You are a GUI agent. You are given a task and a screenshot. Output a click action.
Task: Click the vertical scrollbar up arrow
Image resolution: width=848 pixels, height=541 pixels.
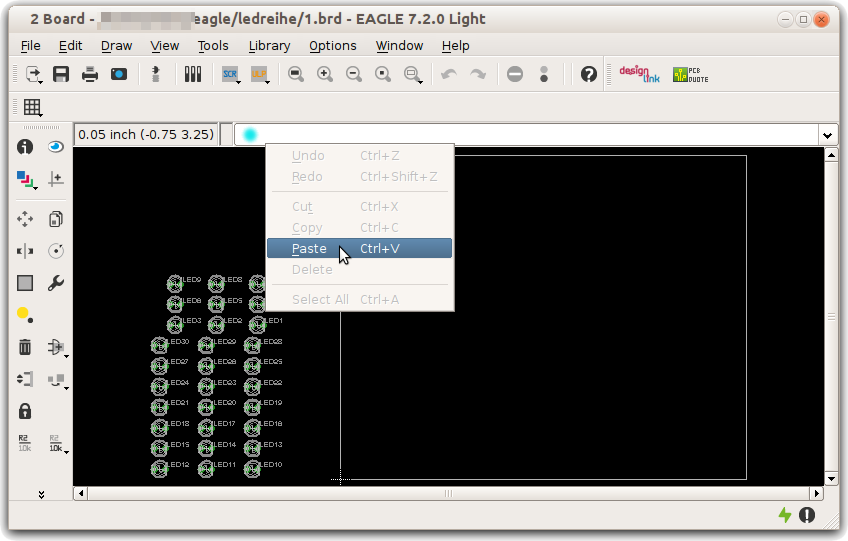point(831,156)
